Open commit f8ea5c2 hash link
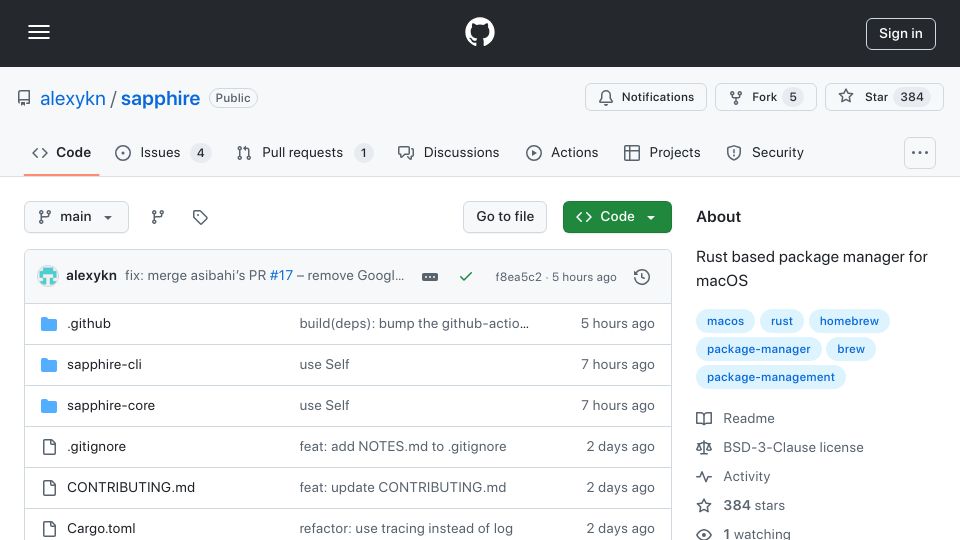This screenshot has height=540, width=960. click(519, 277)
